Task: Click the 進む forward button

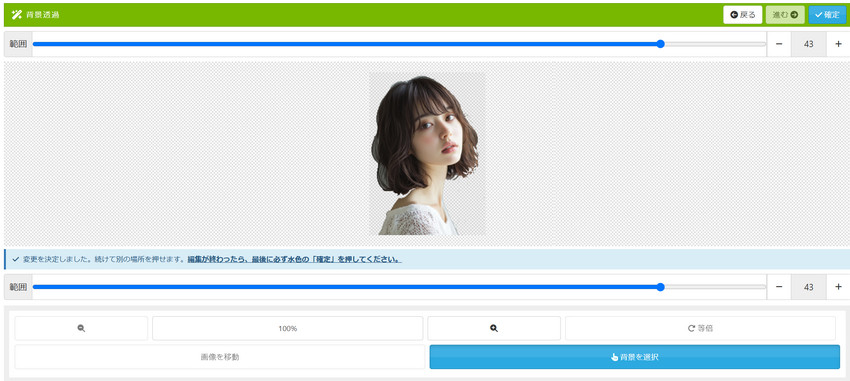Action: (785, 15)
